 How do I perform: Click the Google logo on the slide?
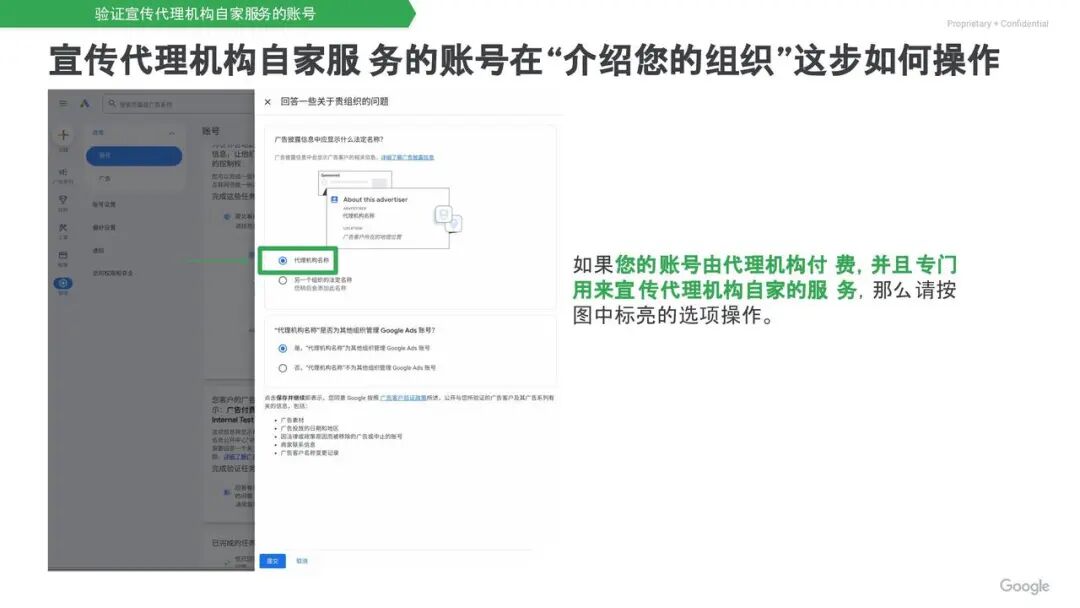(1024, 586)
